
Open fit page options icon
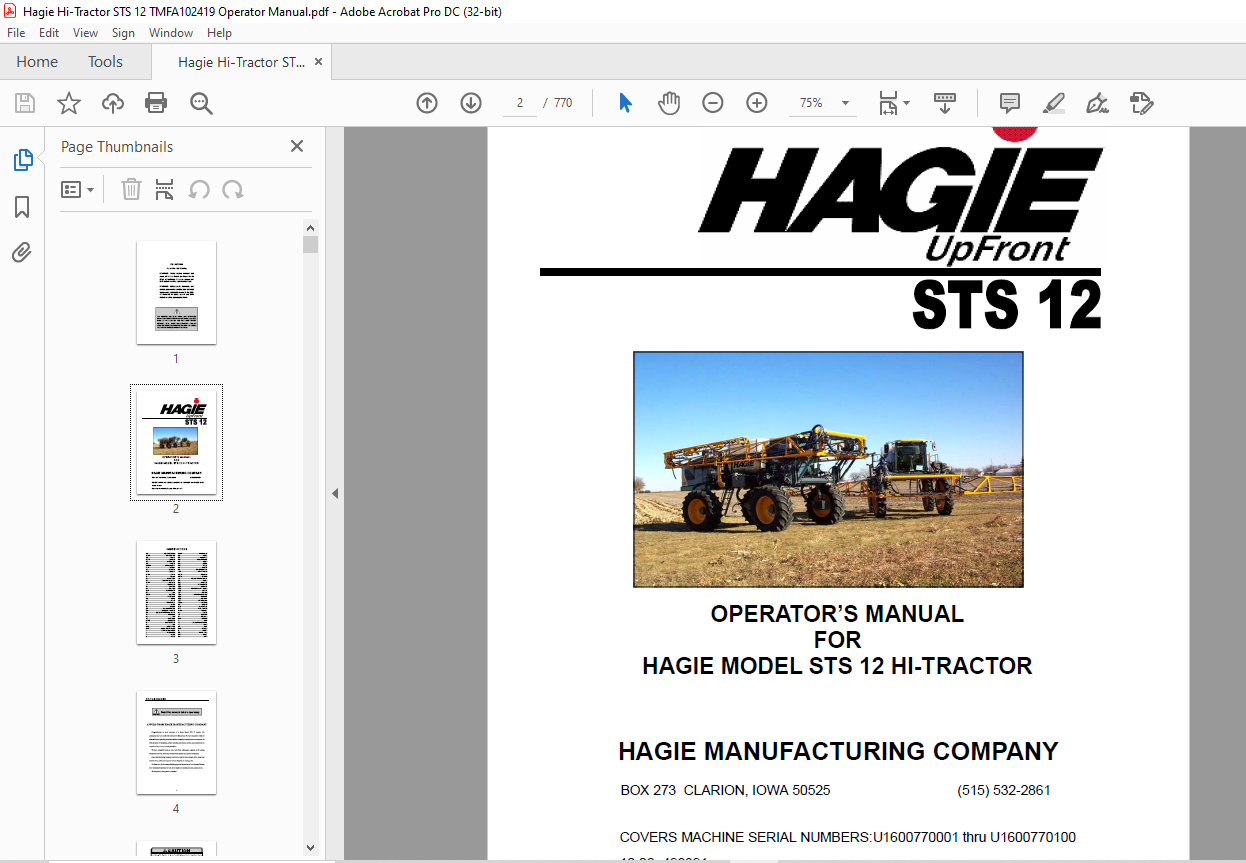tap(893, 103)
